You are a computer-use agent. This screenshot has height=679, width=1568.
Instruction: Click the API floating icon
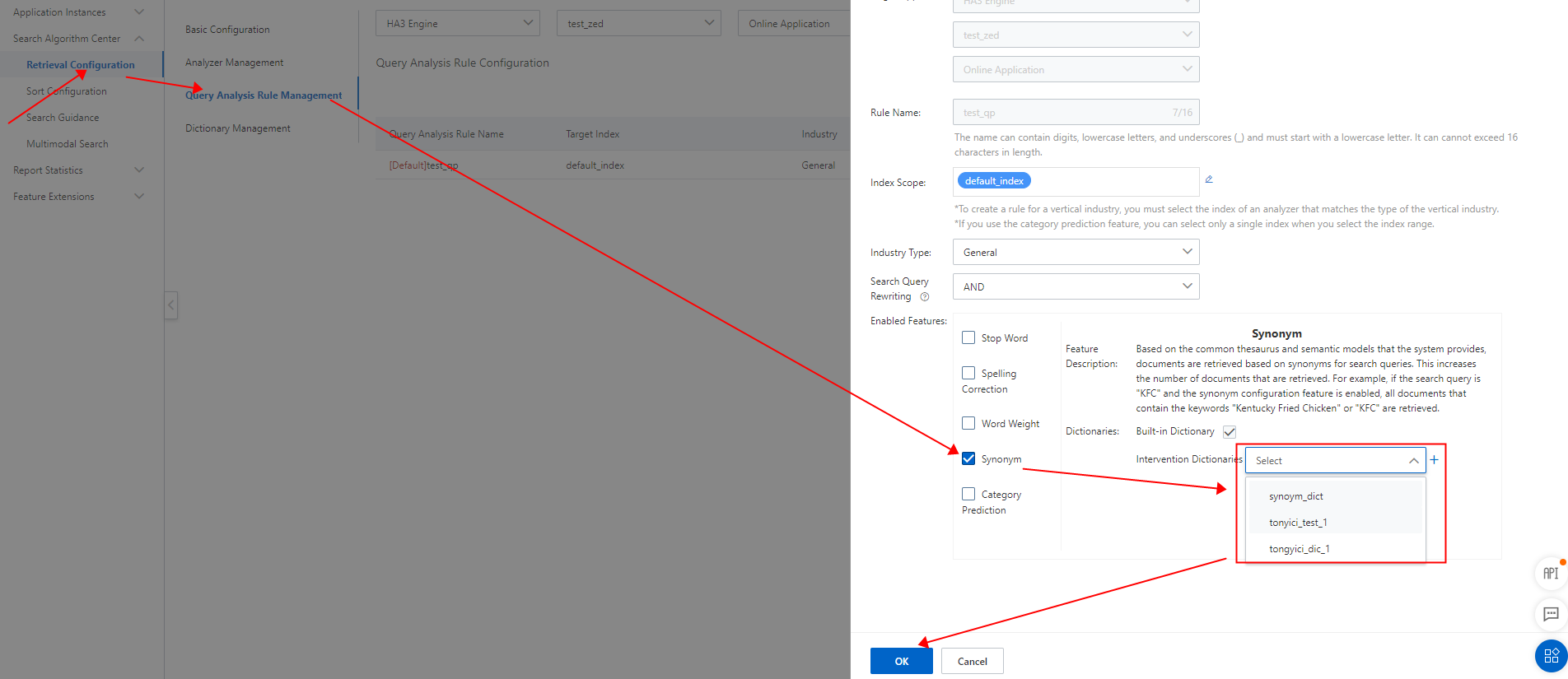[1551, 573]
